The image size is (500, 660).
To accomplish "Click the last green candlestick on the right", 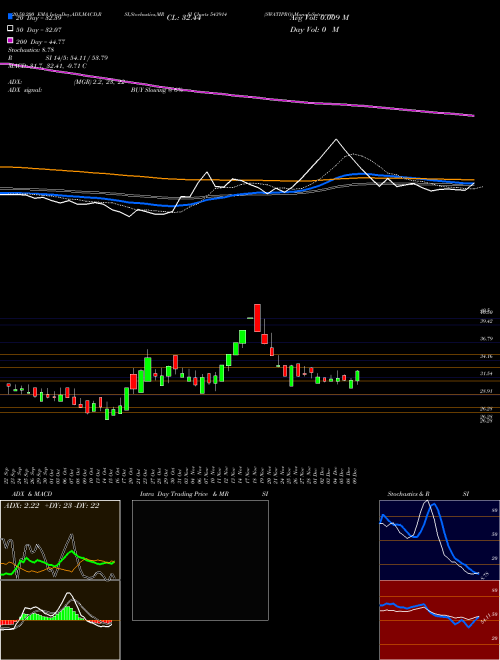I will pyautogui.click(x=357, y=376).
